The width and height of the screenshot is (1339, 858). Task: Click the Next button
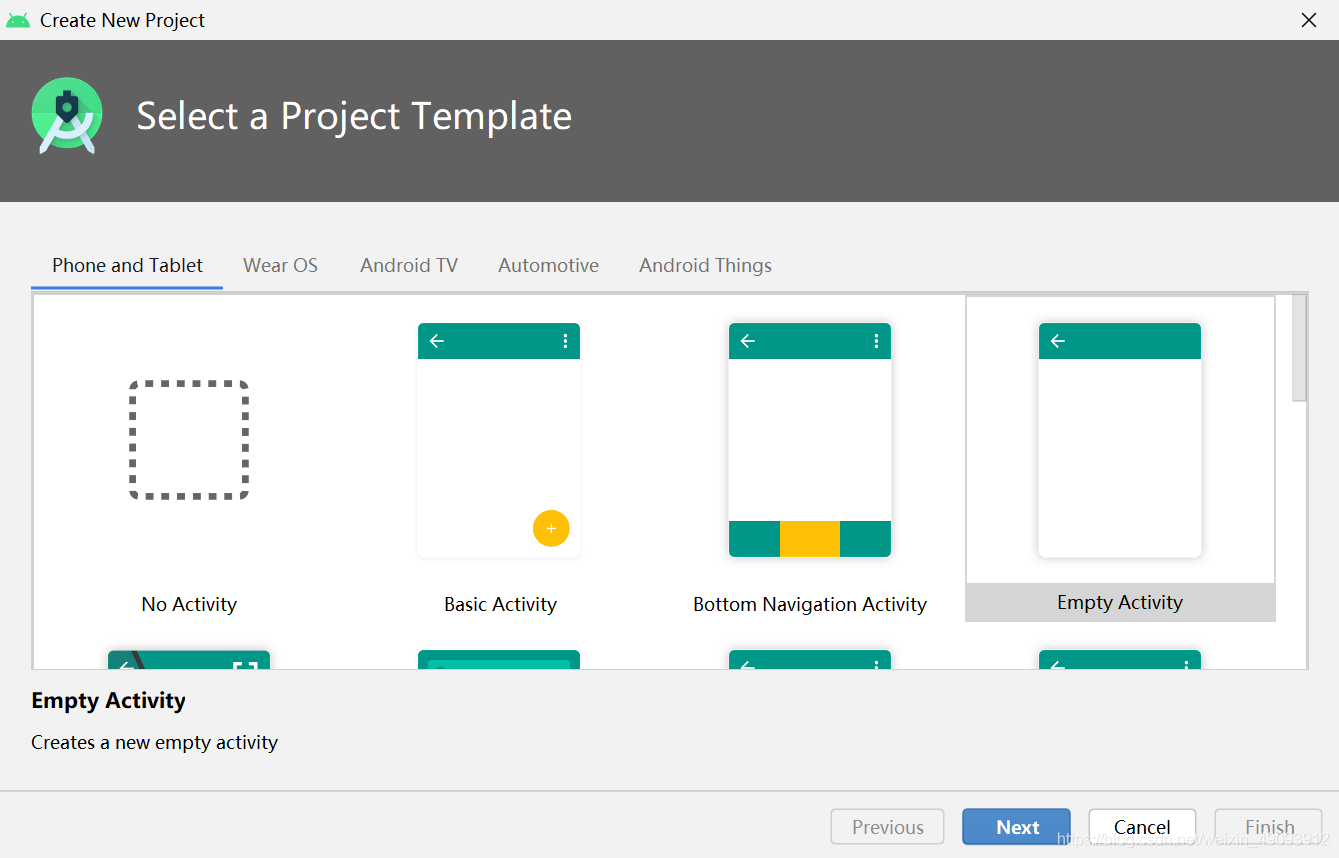coord(1017,827)
